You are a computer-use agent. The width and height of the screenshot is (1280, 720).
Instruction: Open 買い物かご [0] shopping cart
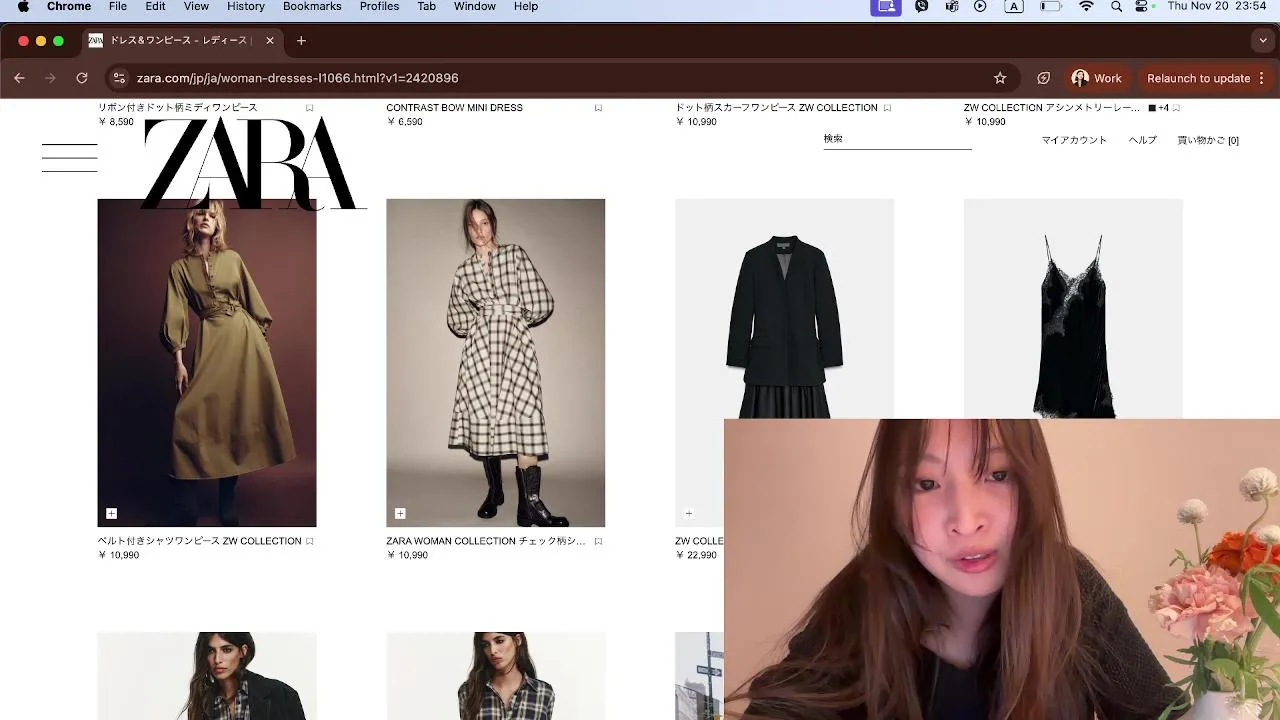[1208, 141]
